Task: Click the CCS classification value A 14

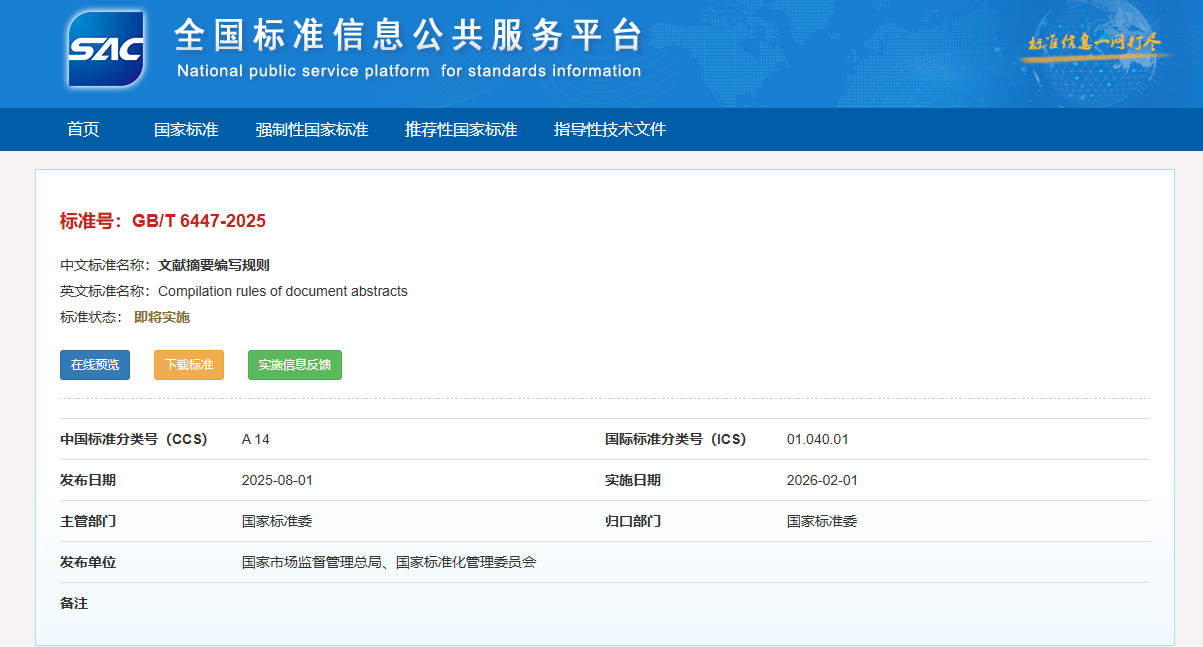Action: [x=256, y=439]
